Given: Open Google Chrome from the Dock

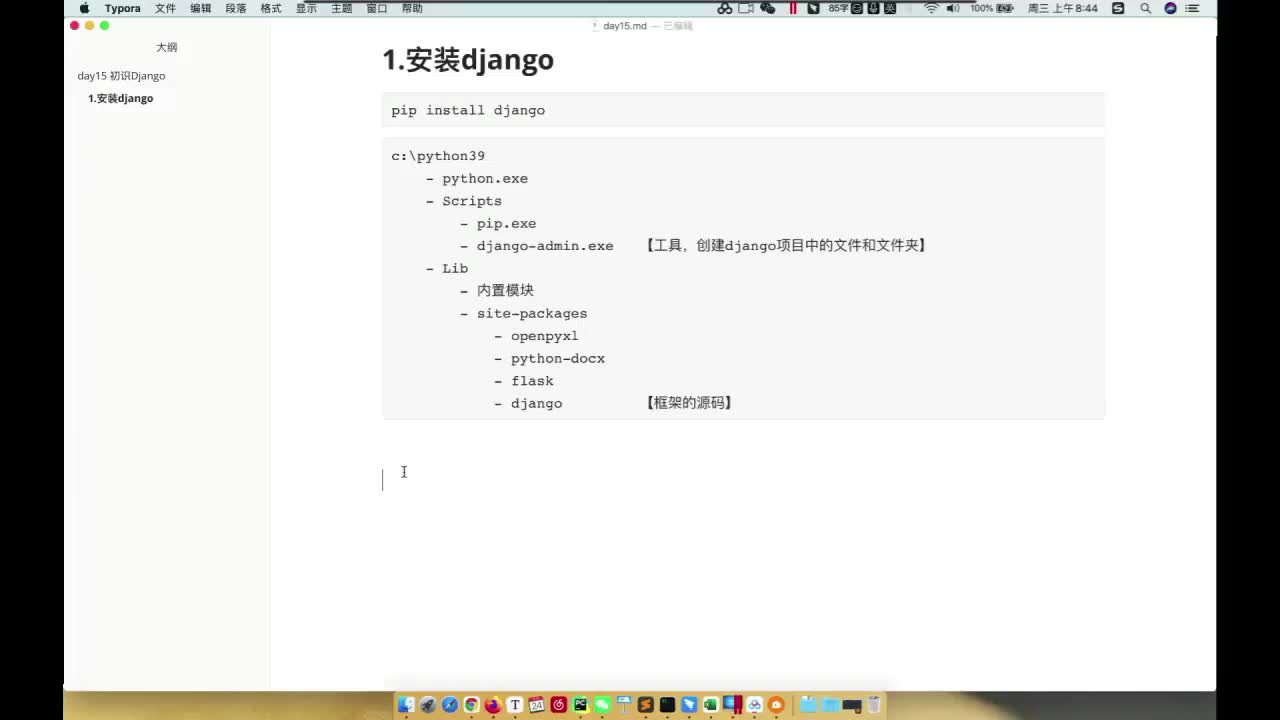Looking at the screenshot, I should point(471,705).
